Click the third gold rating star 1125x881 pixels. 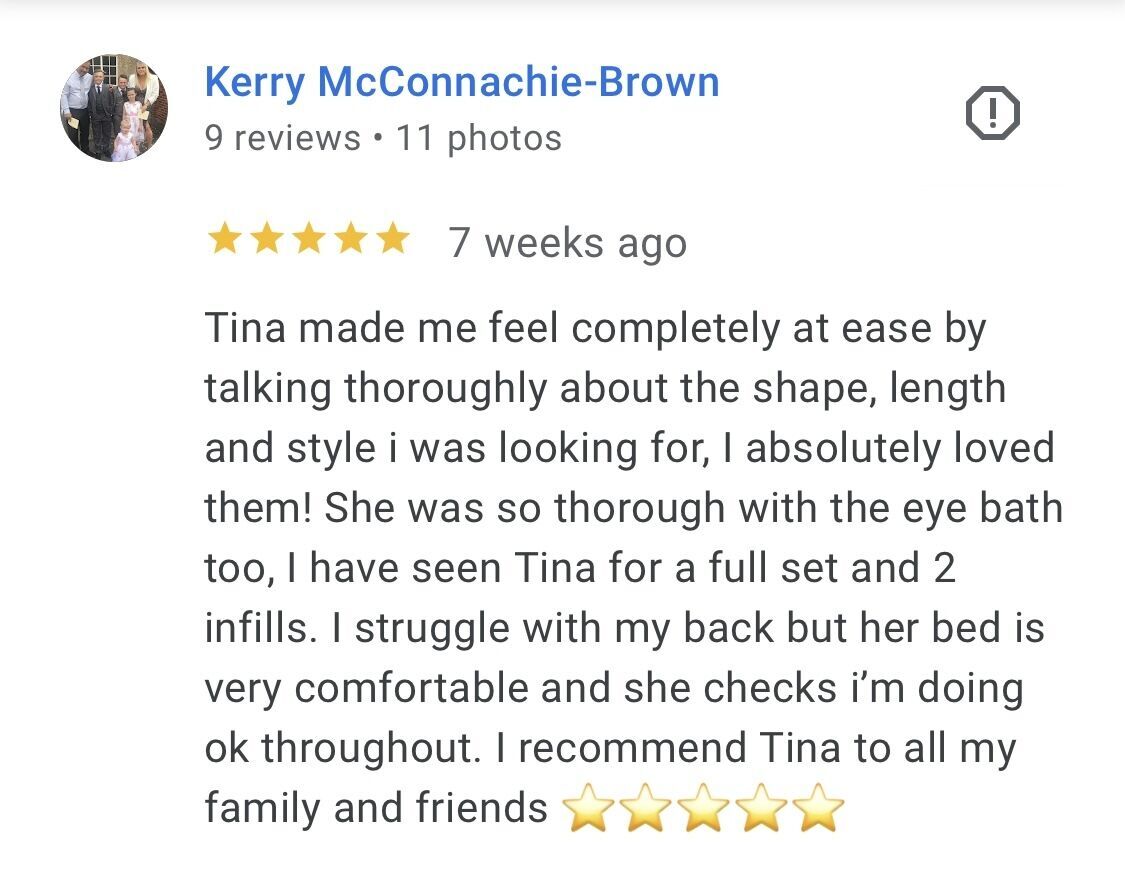click(308, 240)
